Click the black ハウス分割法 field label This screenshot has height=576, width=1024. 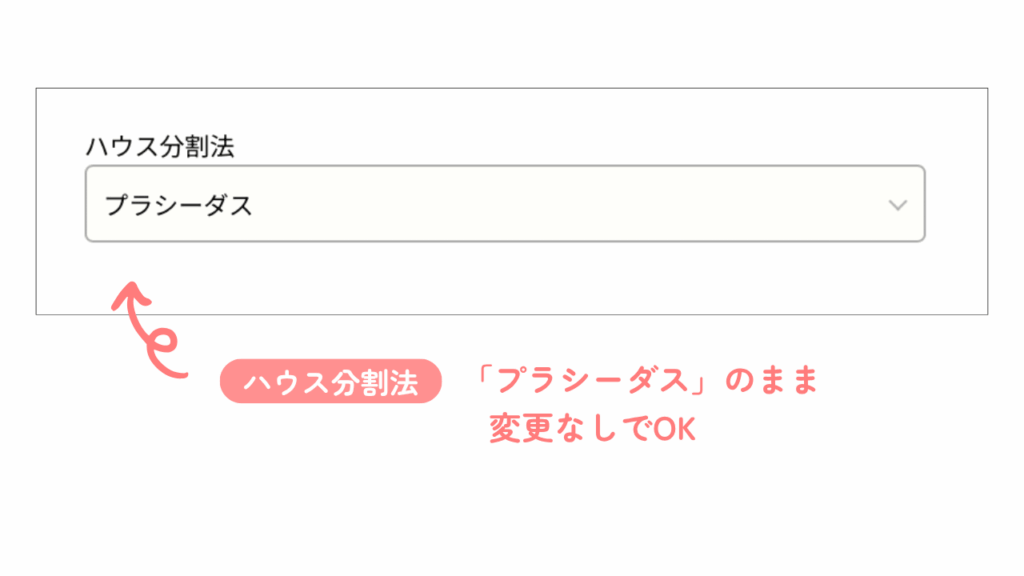(x=160, y=146)
